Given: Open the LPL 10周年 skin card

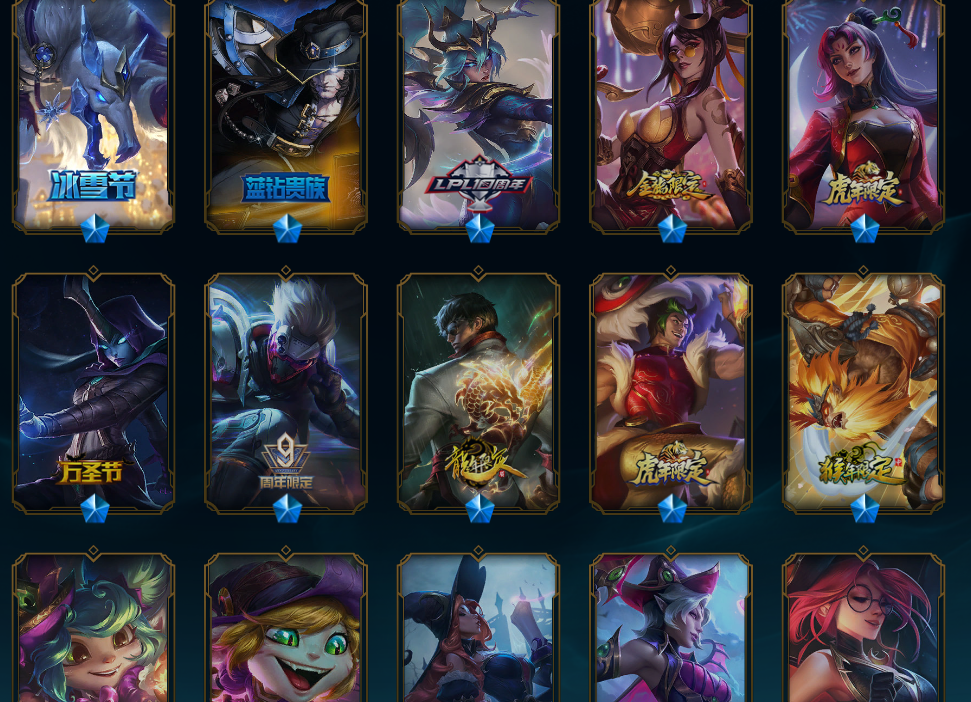Looking at the screenshot, I should click(479, 115).
